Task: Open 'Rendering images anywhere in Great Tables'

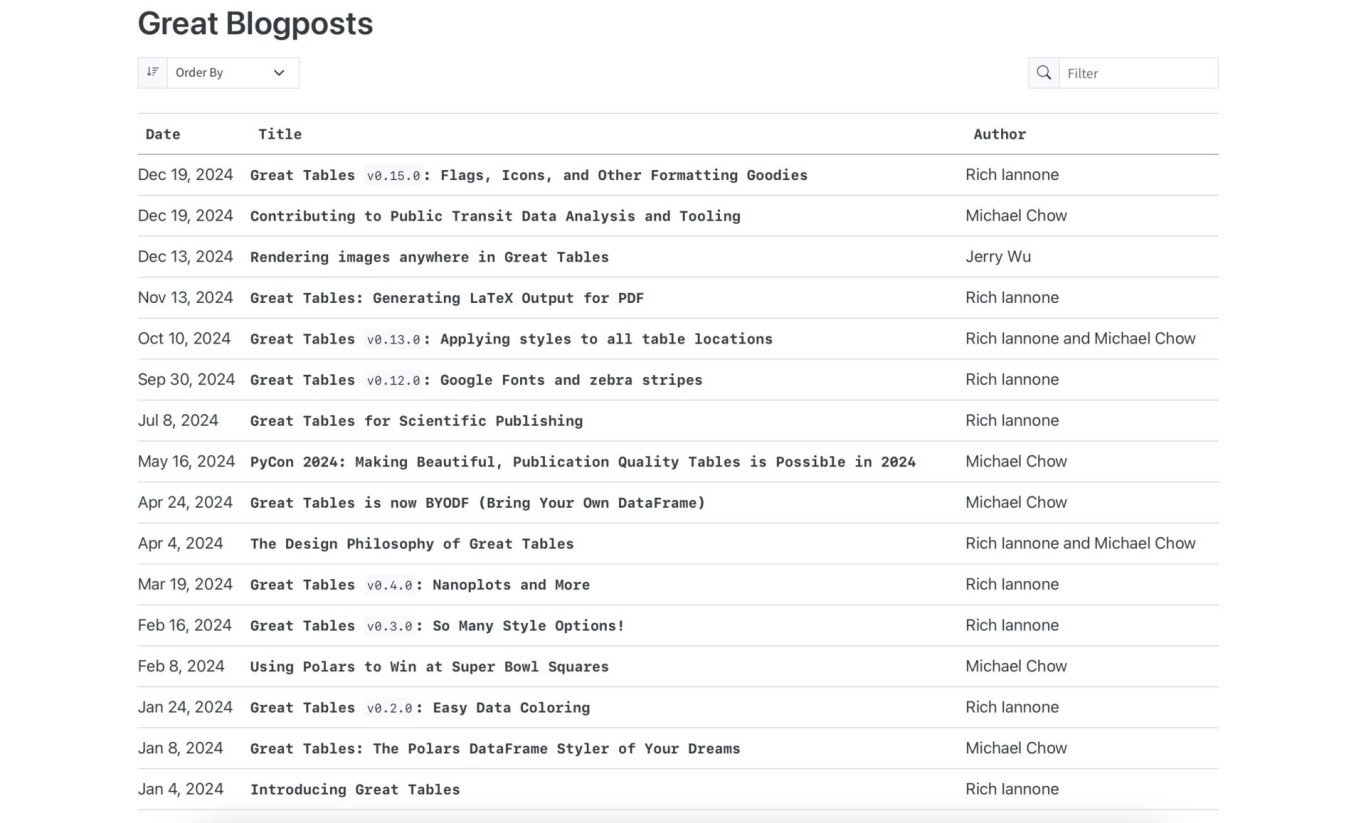Action: [x=429, y=257]
